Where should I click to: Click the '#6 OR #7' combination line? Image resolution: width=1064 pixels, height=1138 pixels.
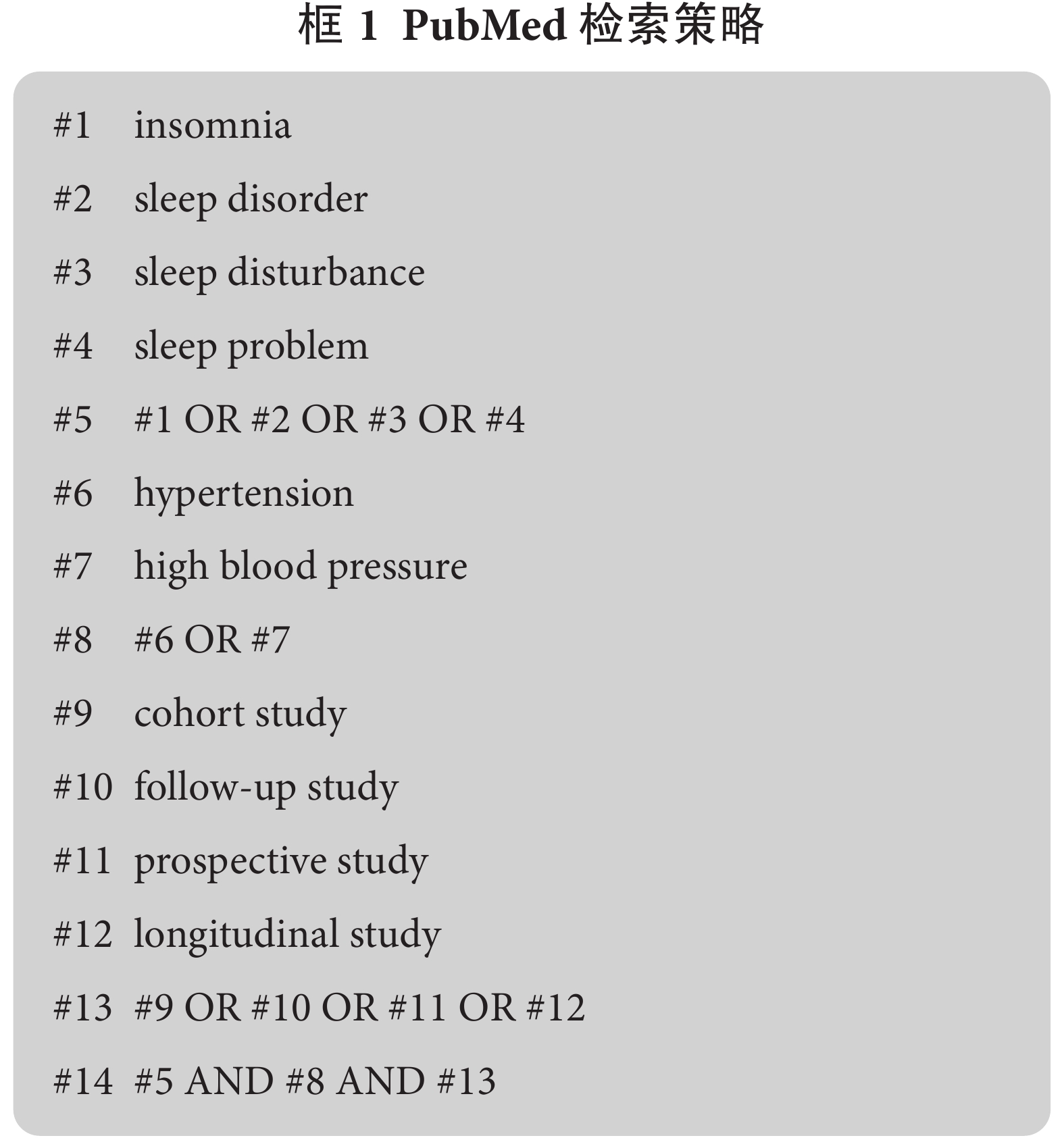(211, 640)
